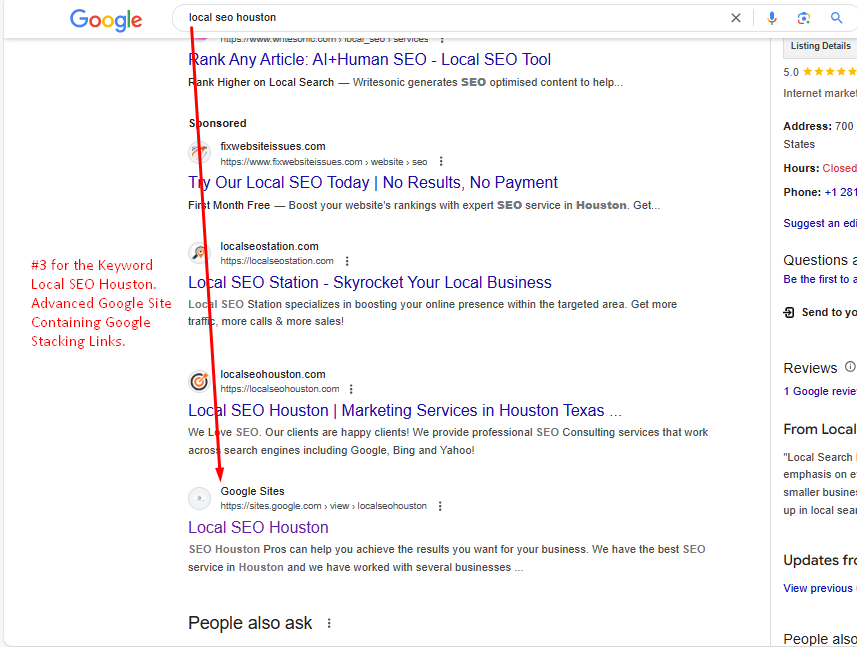Screen dimensions: 857x647
Task: Click localseohouston.com target favicon
Action: click(x=199, y=381)
